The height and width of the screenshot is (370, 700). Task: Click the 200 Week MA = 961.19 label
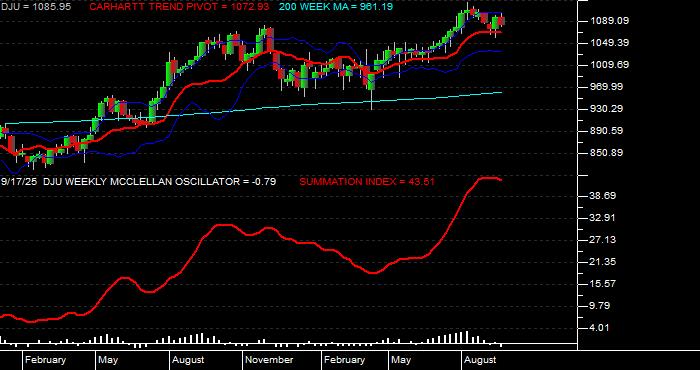pos(336,7)
